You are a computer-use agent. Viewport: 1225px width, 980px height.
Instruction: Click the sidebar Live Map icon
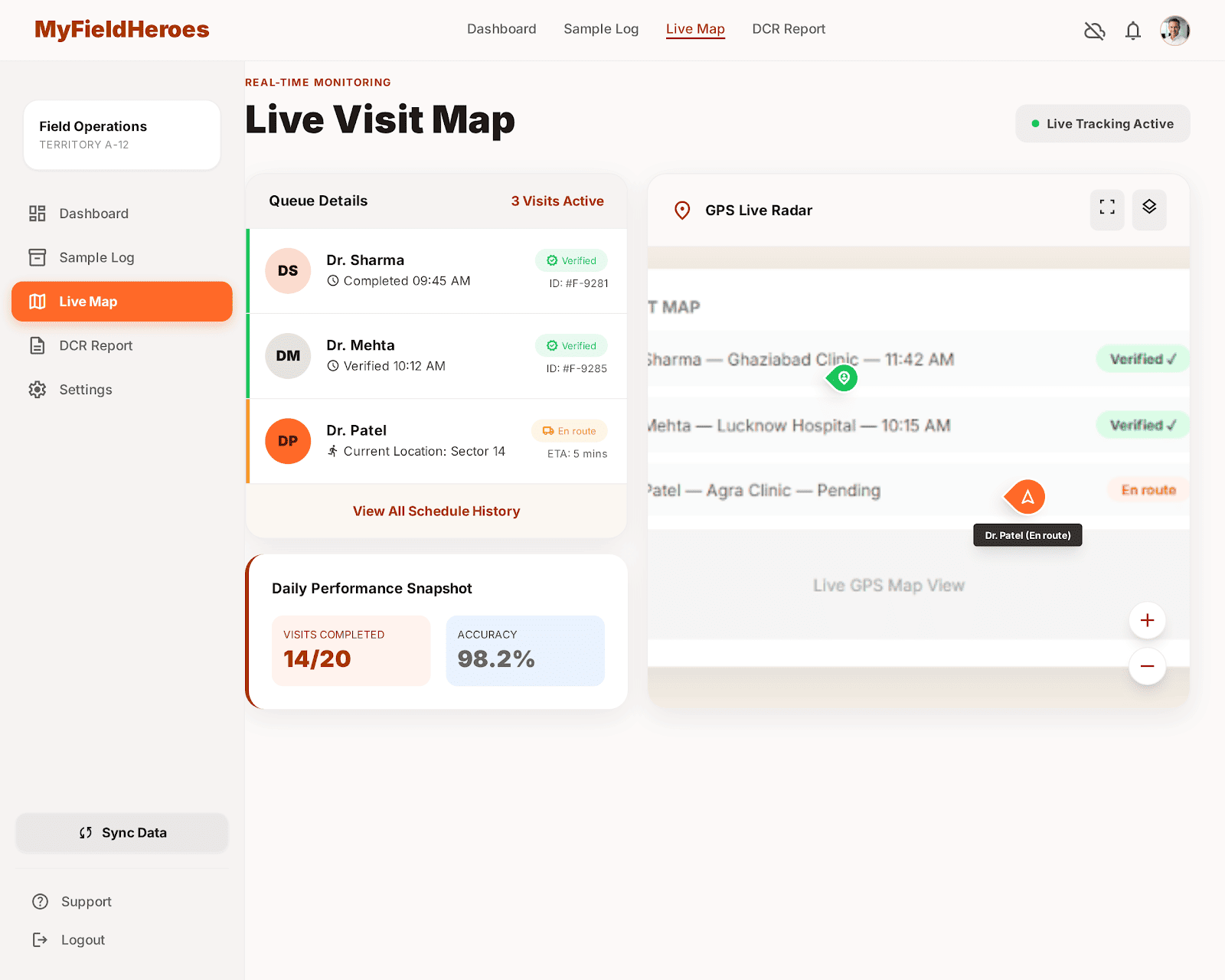click(x=38, y=302)
